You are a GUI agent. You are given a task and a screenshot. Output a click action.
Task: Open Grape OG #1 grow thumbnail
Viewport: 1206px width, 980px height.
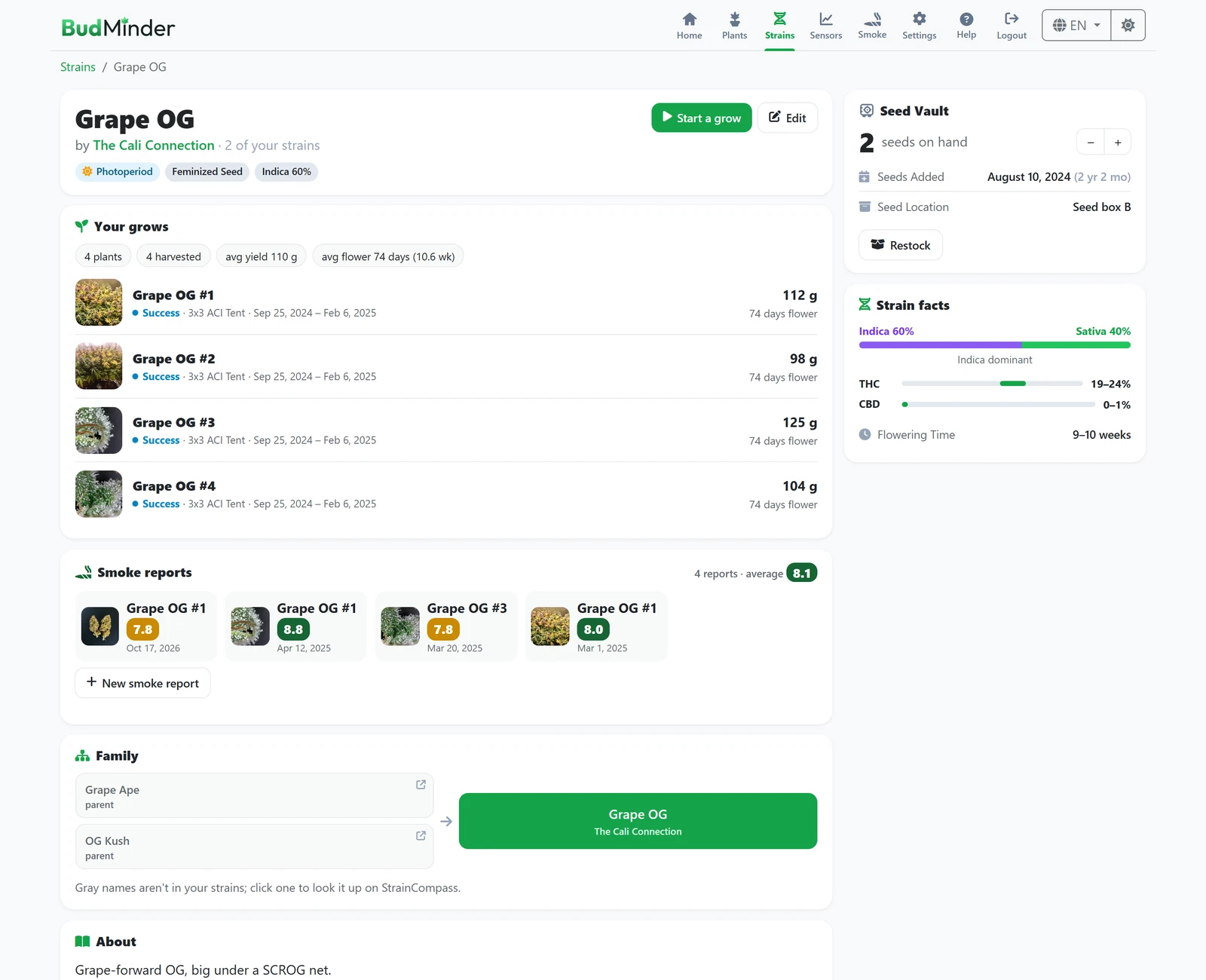point(99,302)
